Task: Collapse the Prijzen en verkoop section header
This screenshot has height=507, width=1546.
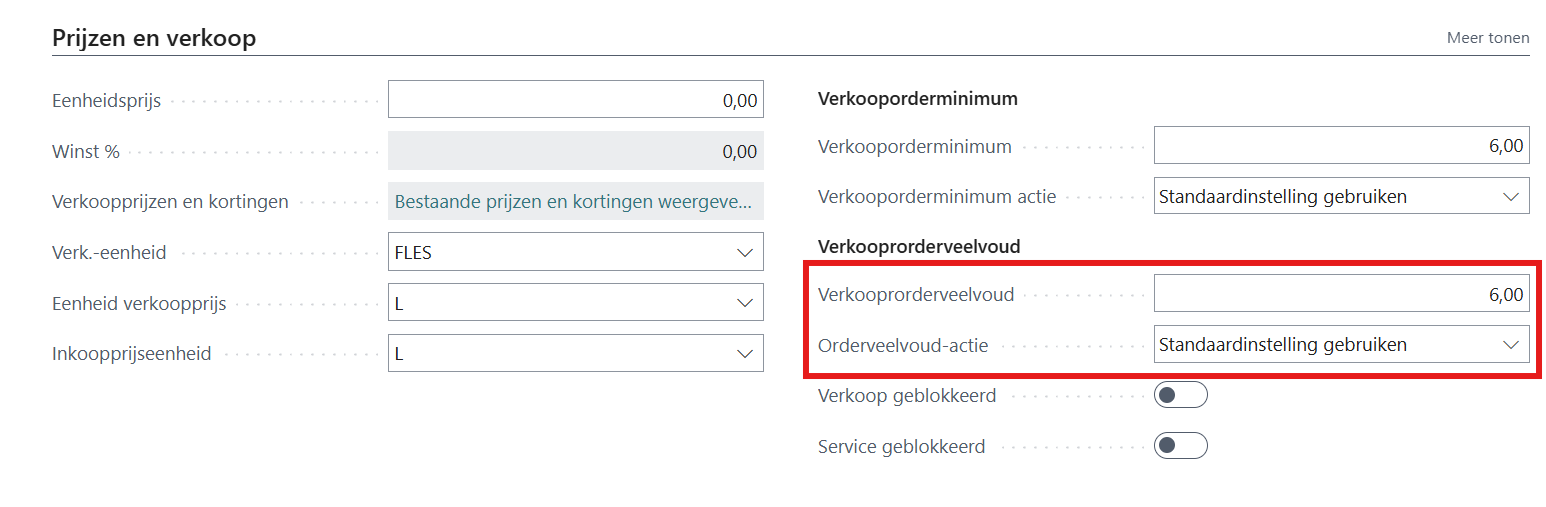Action: [x=154, y=38]
